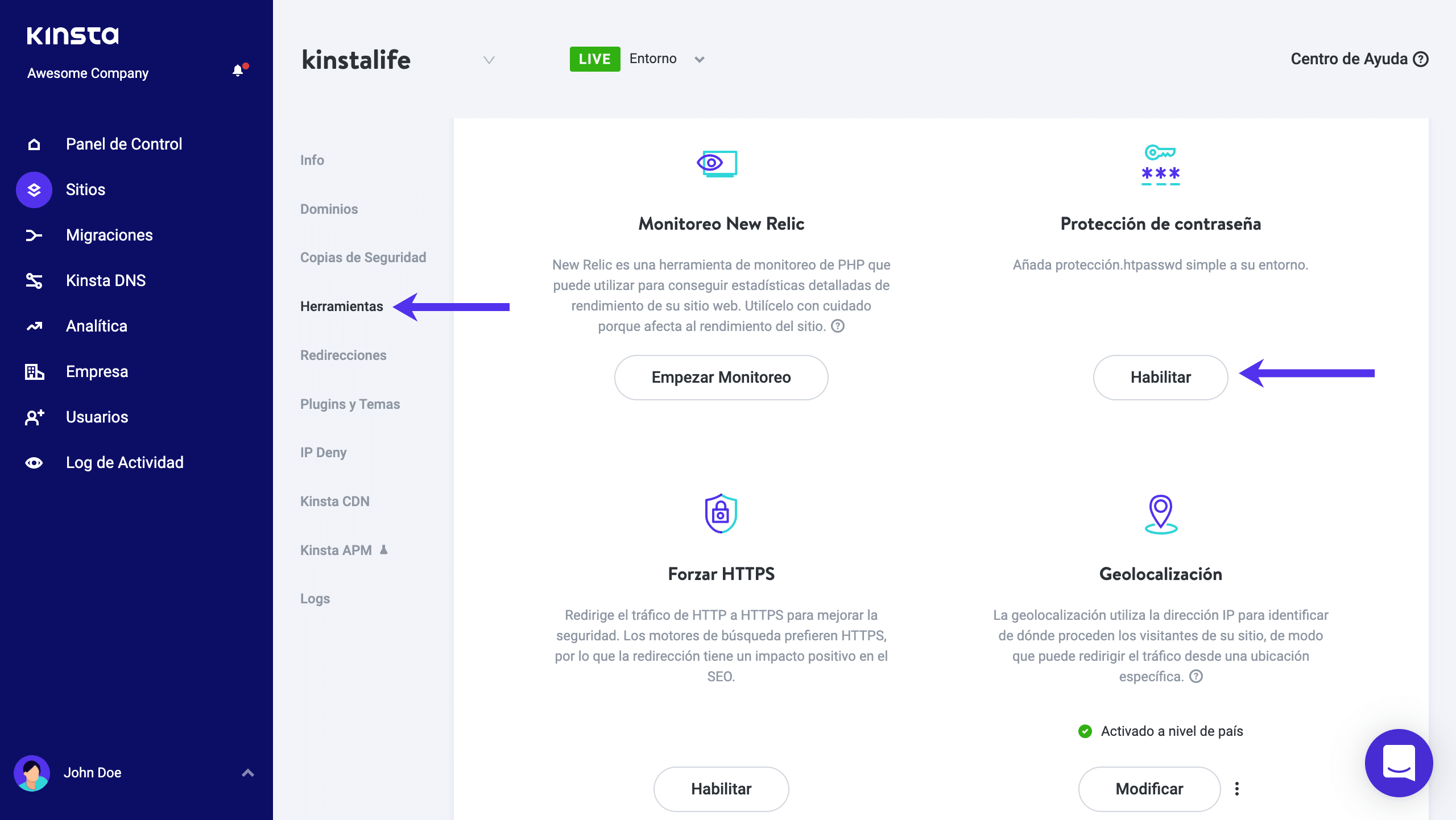1456x820 pixels.
Task: Click the Empezar Monitoreo button
Action: tap(721, 378)
